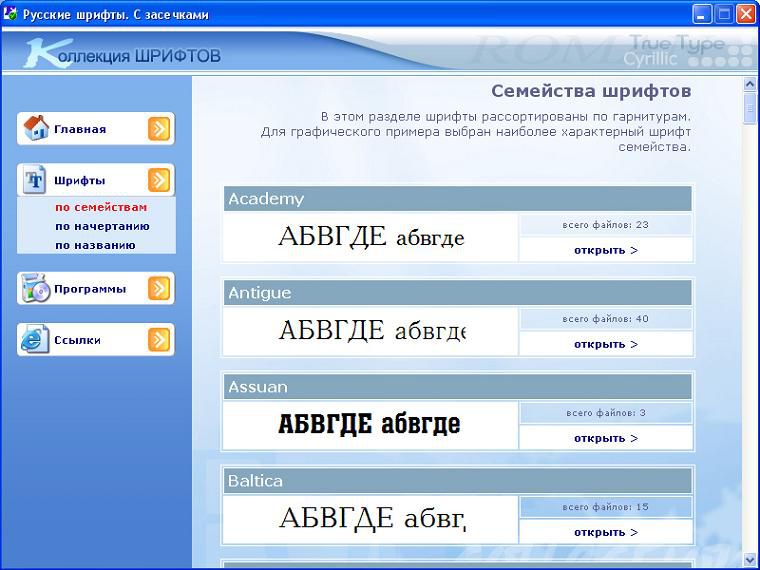Choose the 'по названию' submenu item
Viewport: 760px width, 570px height.
click(95, 245)
